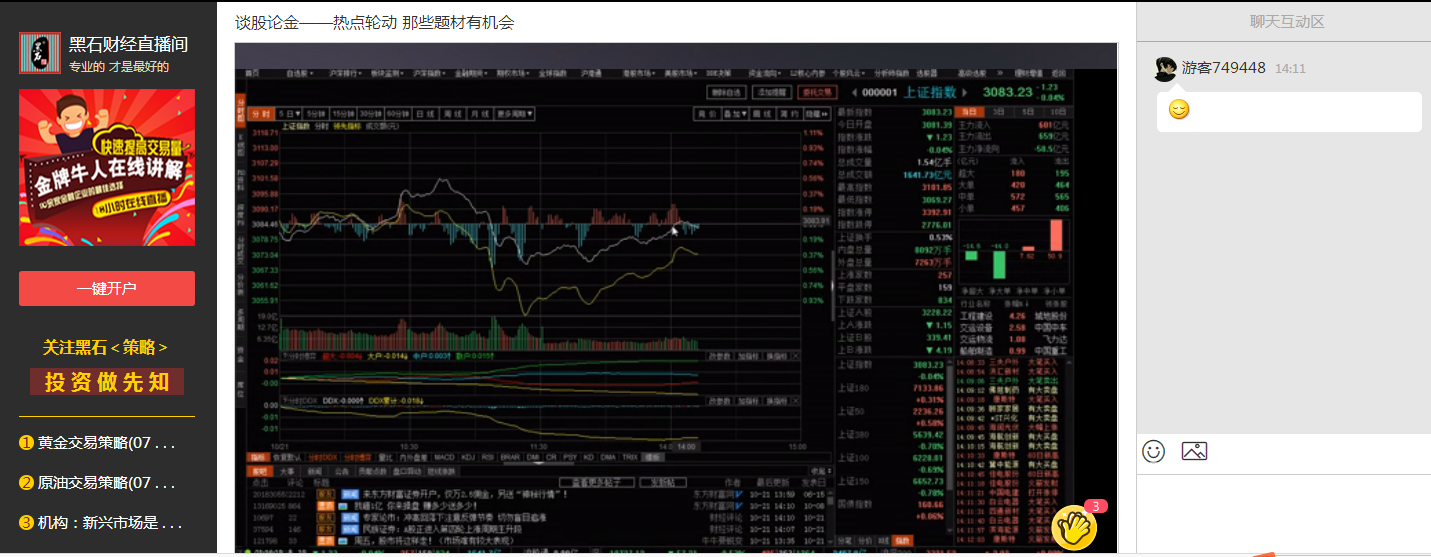This screenshot has height=557, width=1431.
Task: Click 全球指数 in the top menu
Action: pos(553,73)
